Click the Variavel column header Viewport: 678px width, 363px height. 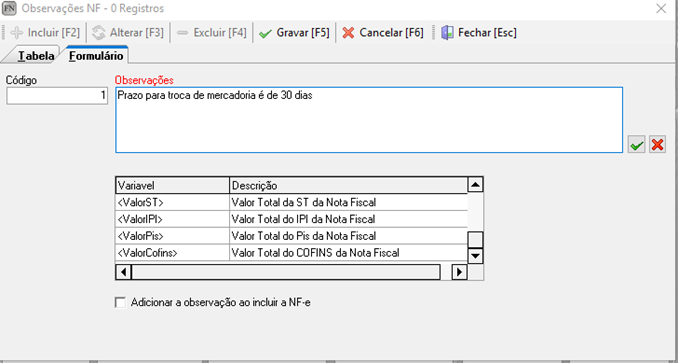pos(173,185)
